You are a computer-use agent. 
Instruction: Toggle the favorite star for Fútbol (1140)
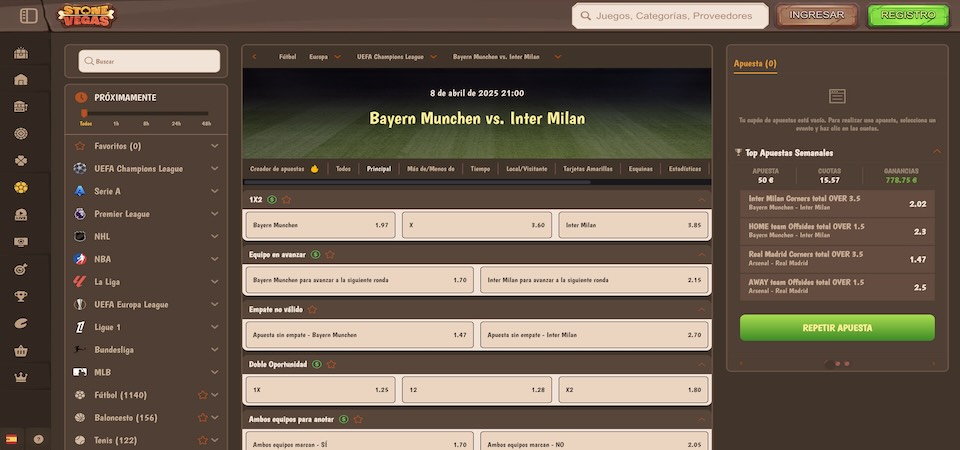click(x=203, y=395)
